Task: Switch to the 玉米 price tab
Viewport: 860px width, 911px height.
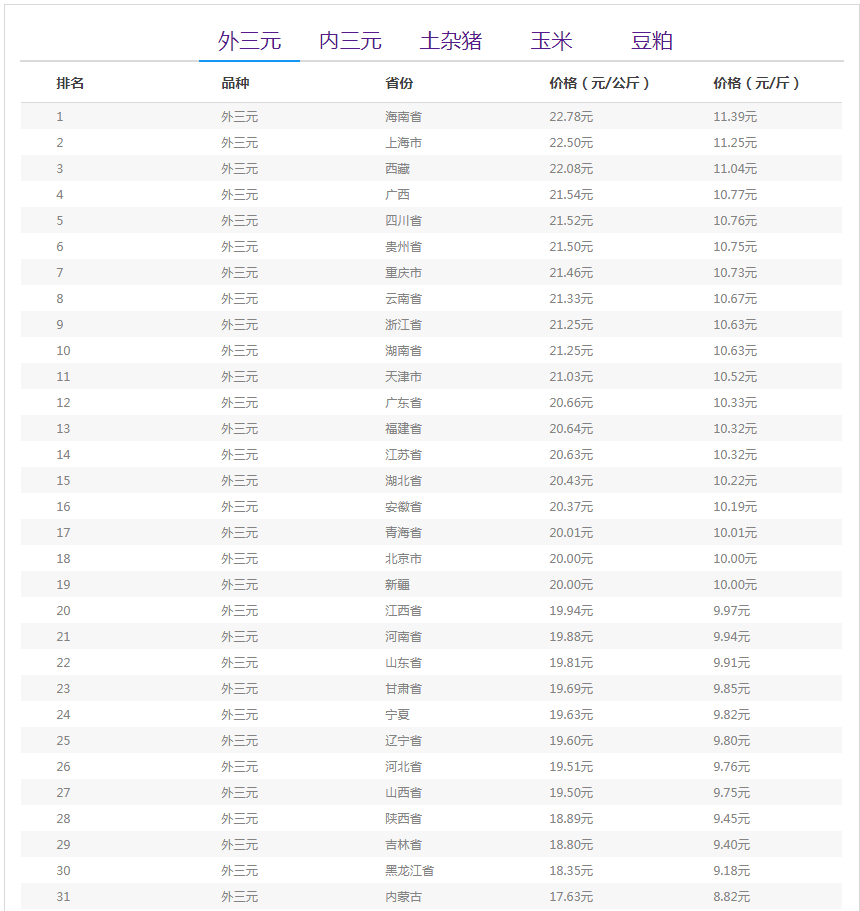Action: [x=551, y=41]
